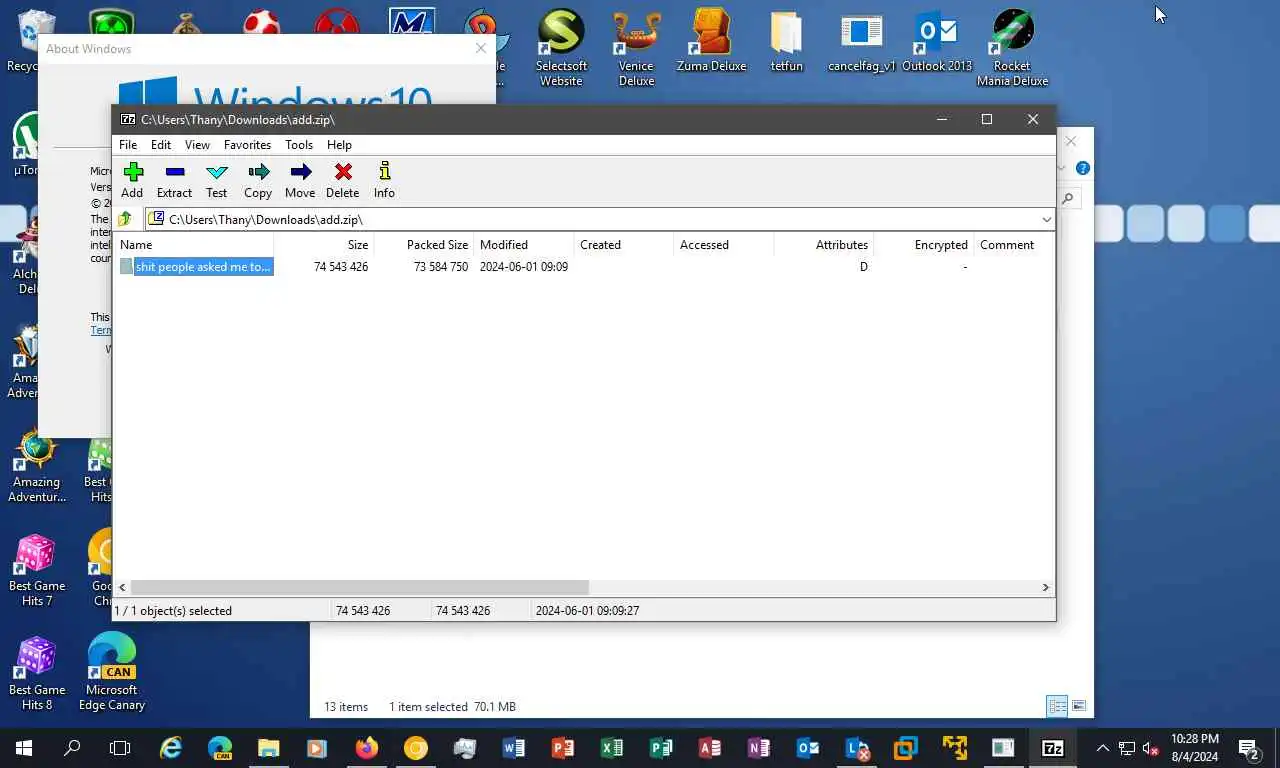The height and width of the screenshot is (768, 1280).
Task: Open the Zuma Deluxe desktop shortcut
Action: (x=711, y=42)
